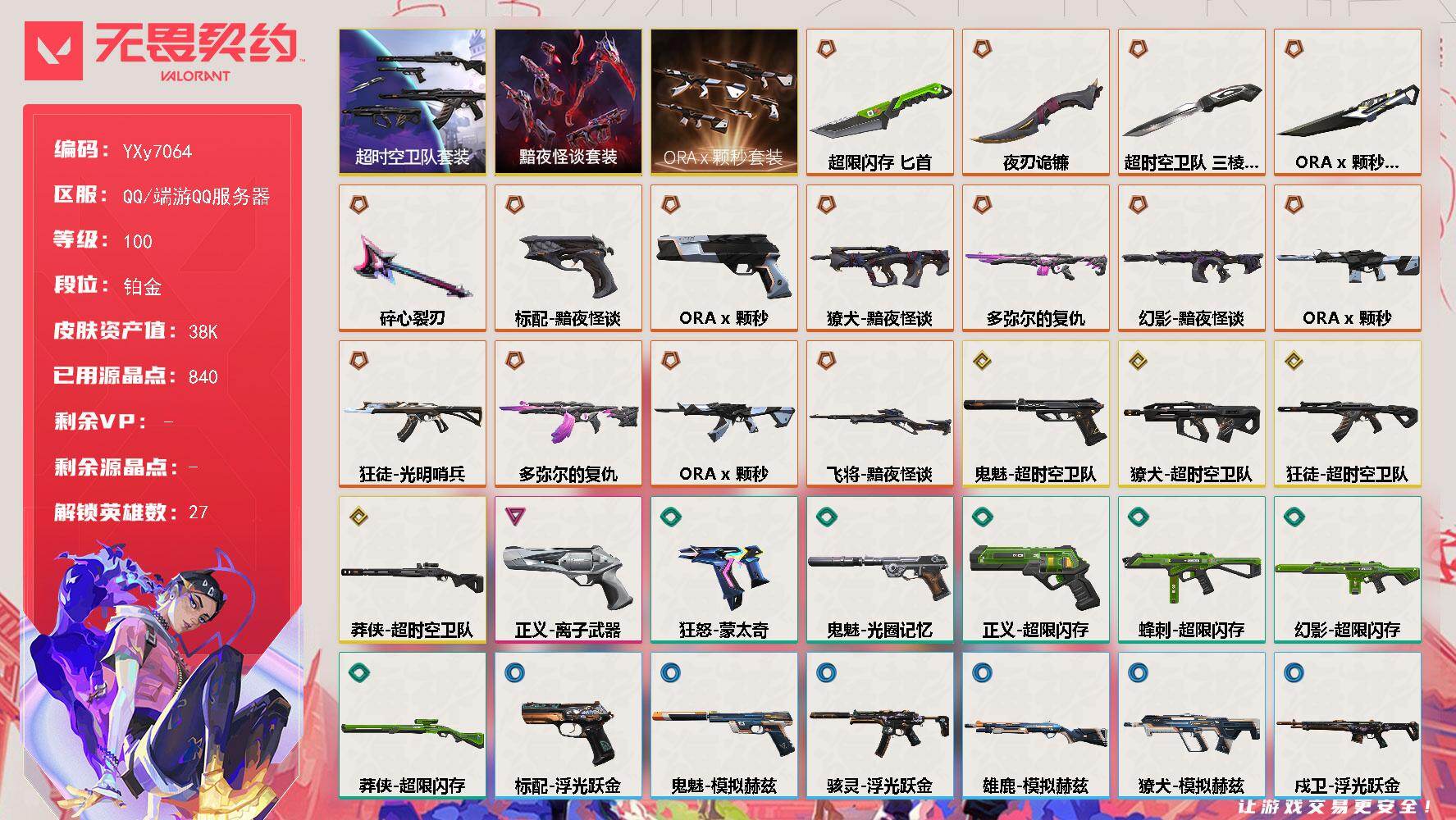Viewport: 1456px width, 820px height.
Task: Click the account code YXy7064 text
Action: click(157, 151)
